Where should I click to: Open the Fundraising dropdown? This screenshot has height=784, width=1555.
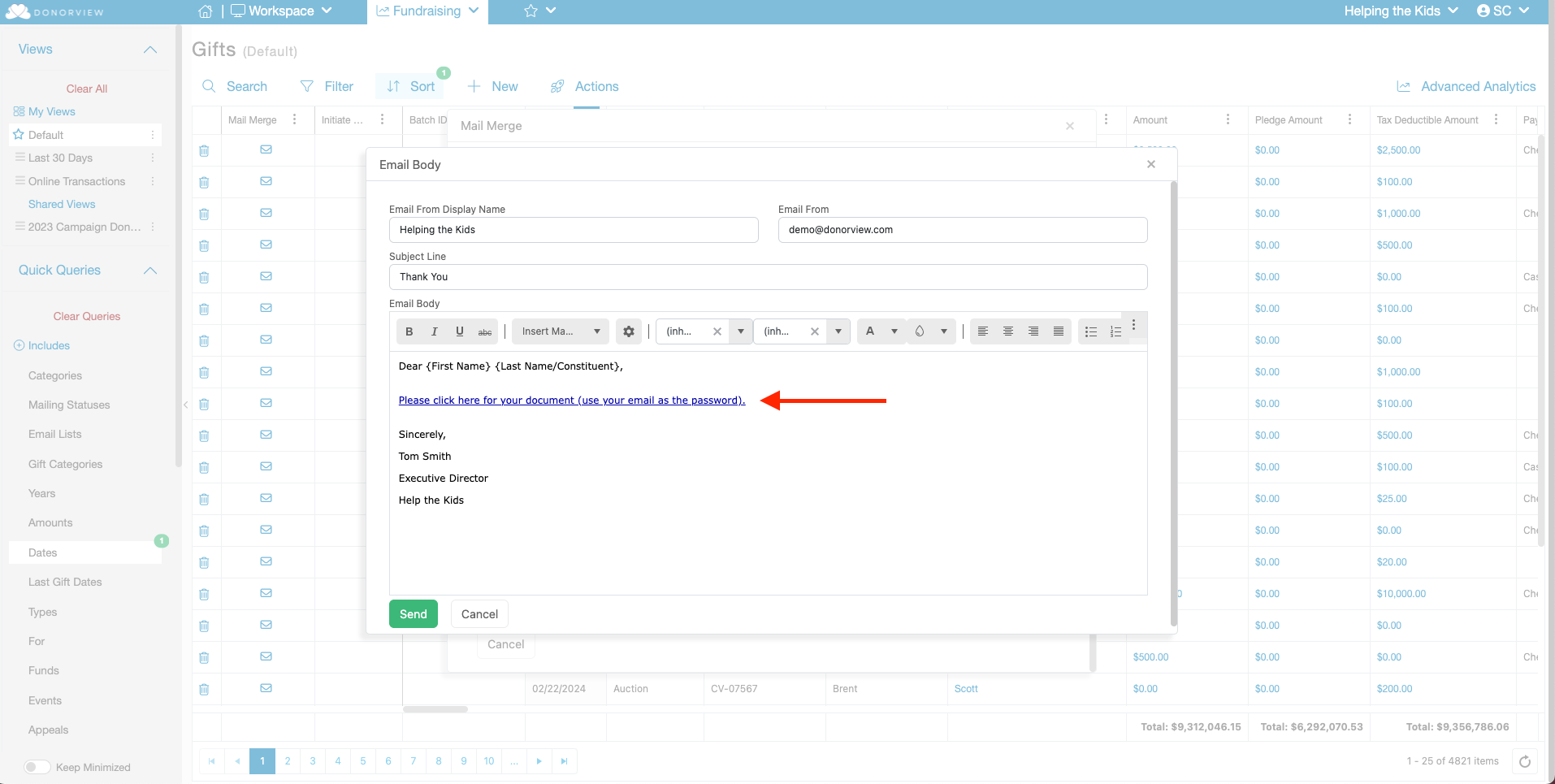(x=427, y=11)
